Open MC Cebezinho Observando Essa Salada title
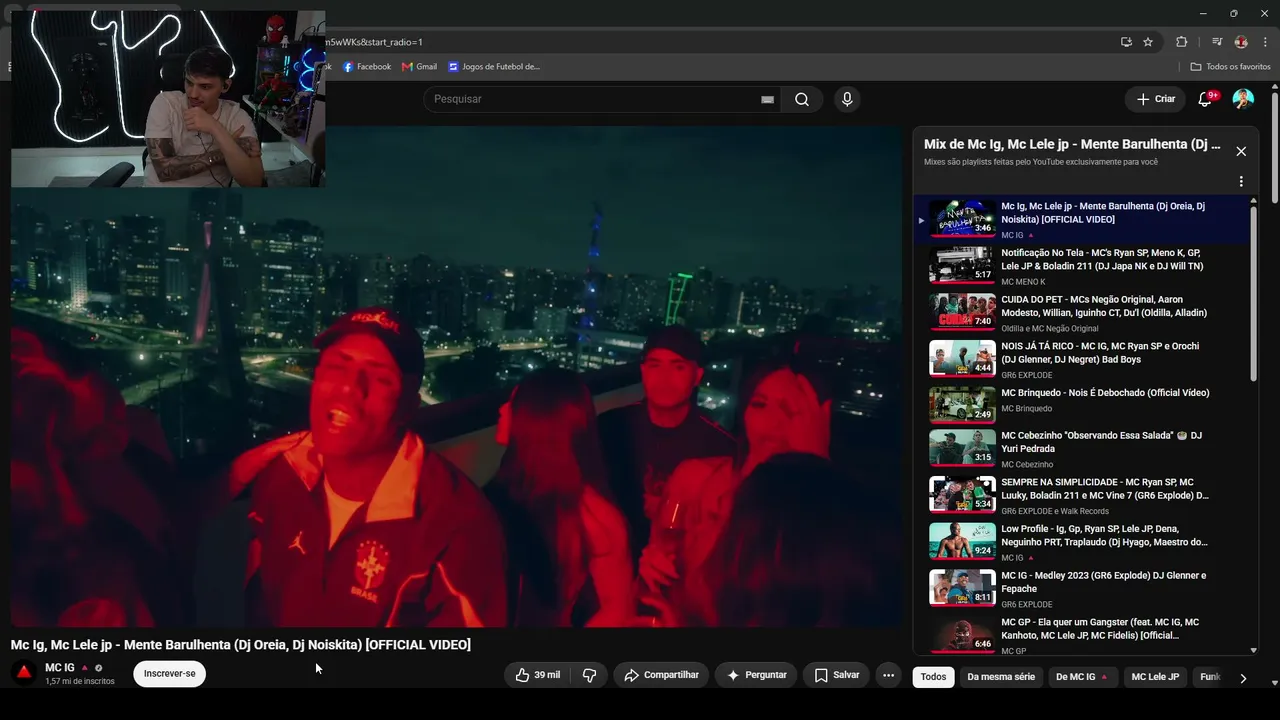Screen dimensions: 1280x720 [1102, 442]
